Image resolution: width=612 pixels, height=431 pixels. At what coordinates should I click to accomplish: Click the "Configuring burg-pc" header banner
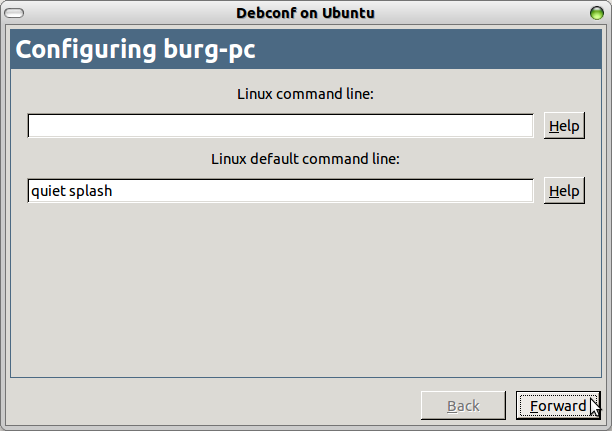pyautogui.click(x=305, y=51)
